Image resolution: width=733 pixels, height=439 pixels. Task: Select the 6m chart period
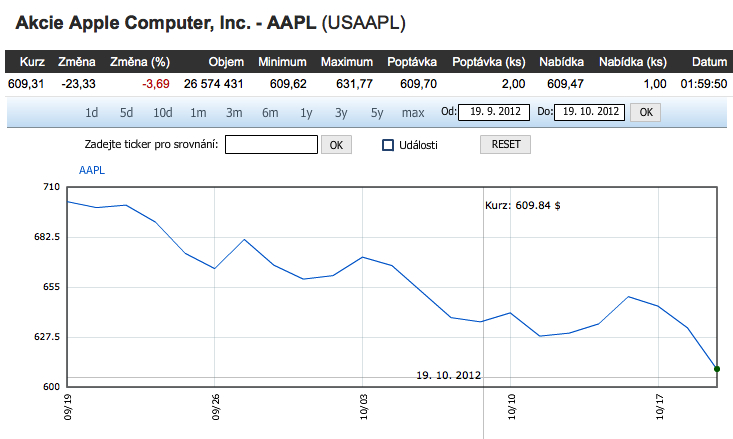pos(270,112)
